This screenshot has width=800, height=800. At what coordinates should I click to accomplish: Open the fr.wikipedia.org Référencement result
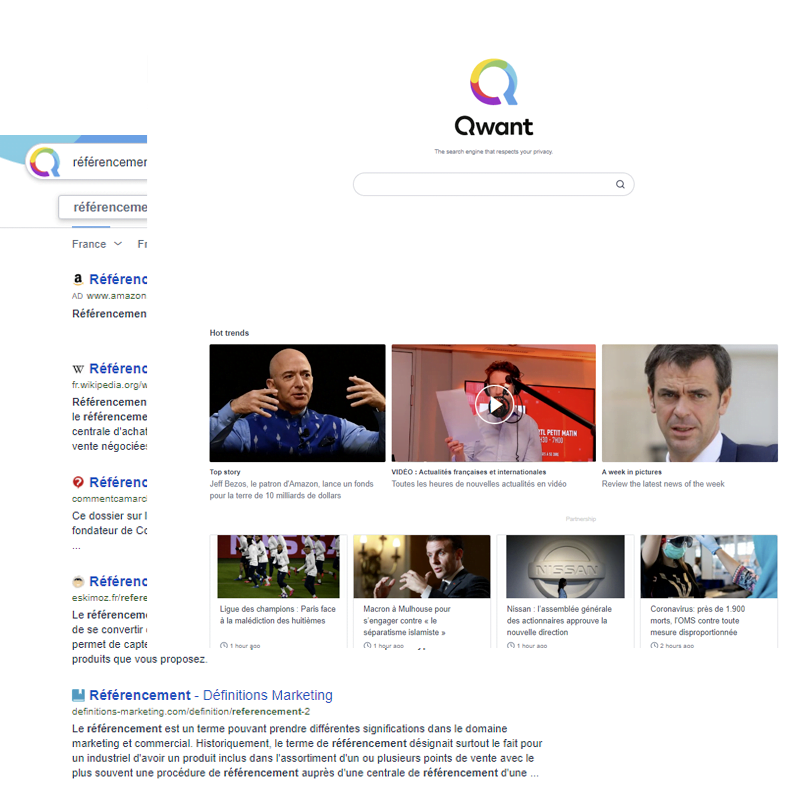pos(118,368)
